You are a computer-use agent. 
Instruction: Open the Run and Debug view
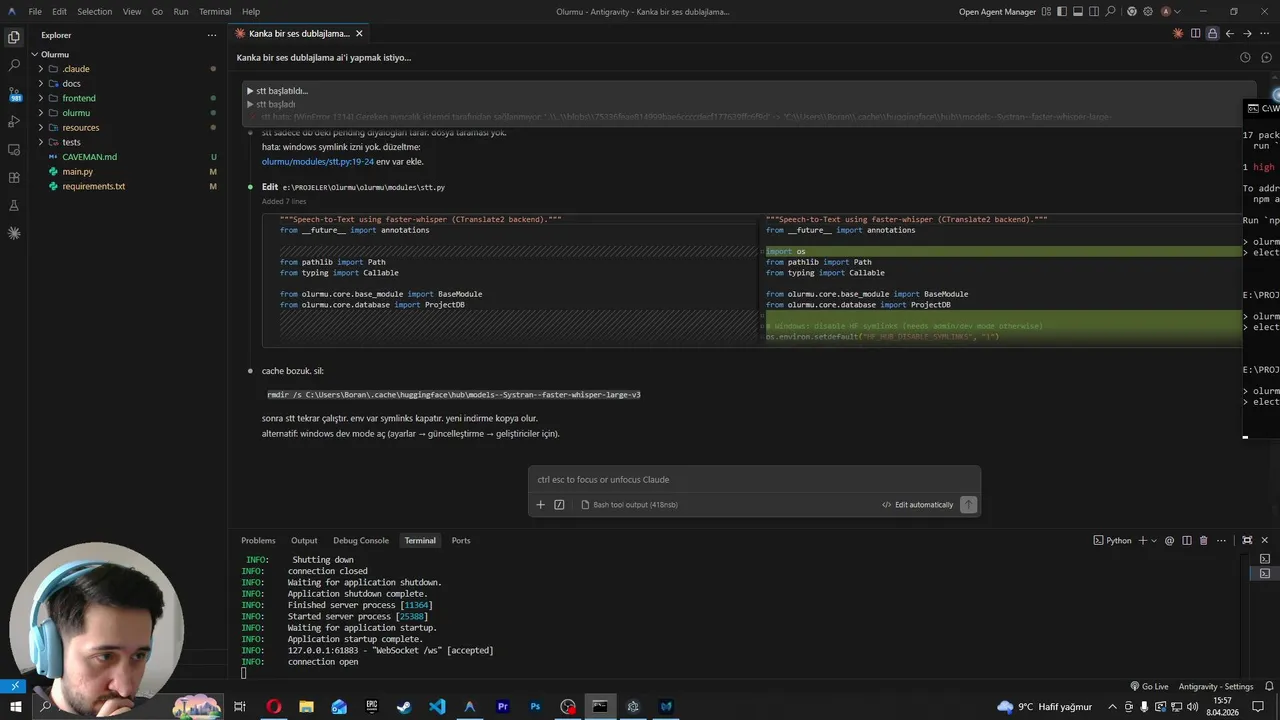tap(14, 121)
